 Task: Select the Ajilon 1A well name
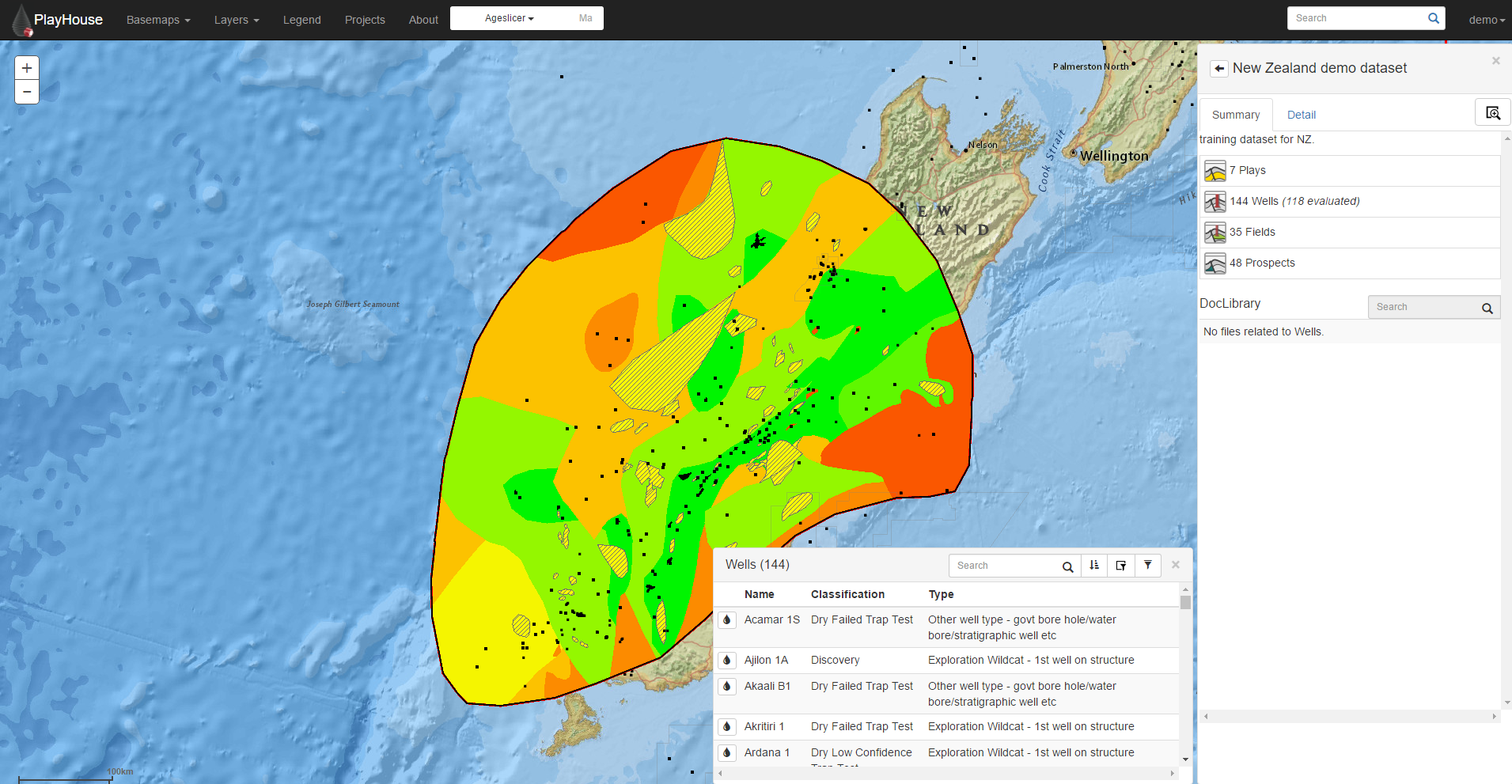[x=766, y=660]
